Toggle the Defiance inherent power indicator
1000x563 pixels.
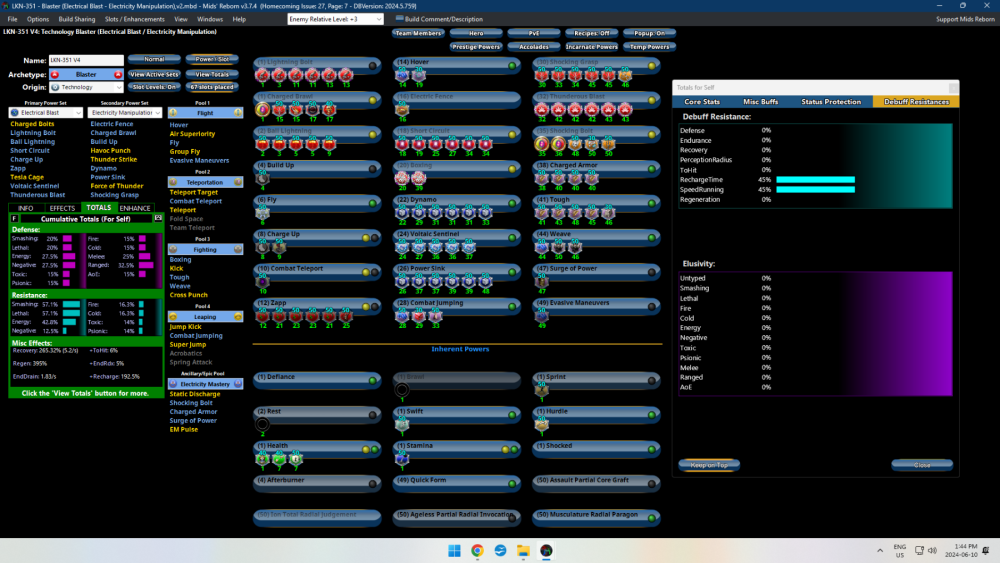(373, 381)
